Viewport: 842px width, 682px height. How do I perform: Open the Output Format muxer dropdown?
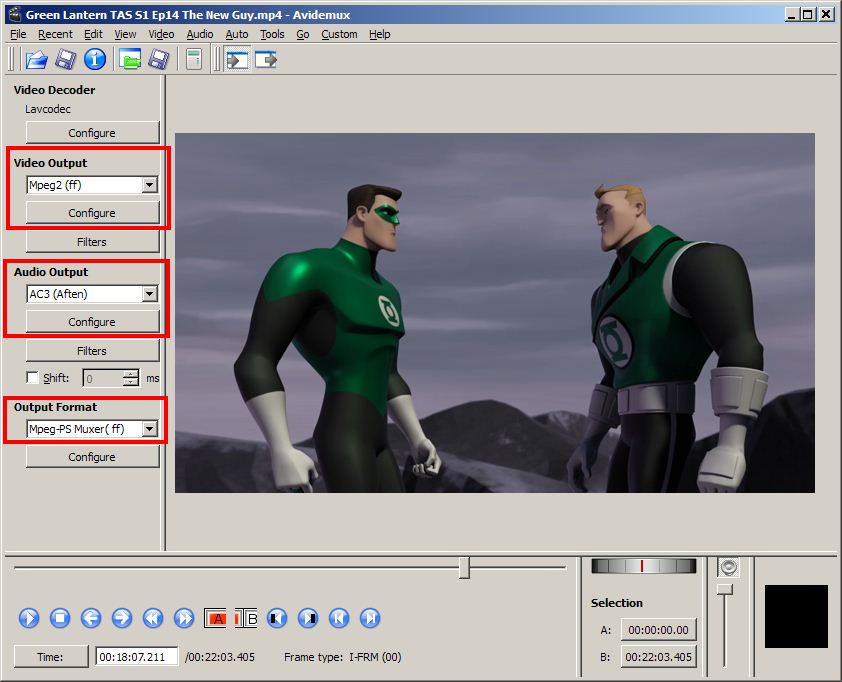[x=149, y=429]
